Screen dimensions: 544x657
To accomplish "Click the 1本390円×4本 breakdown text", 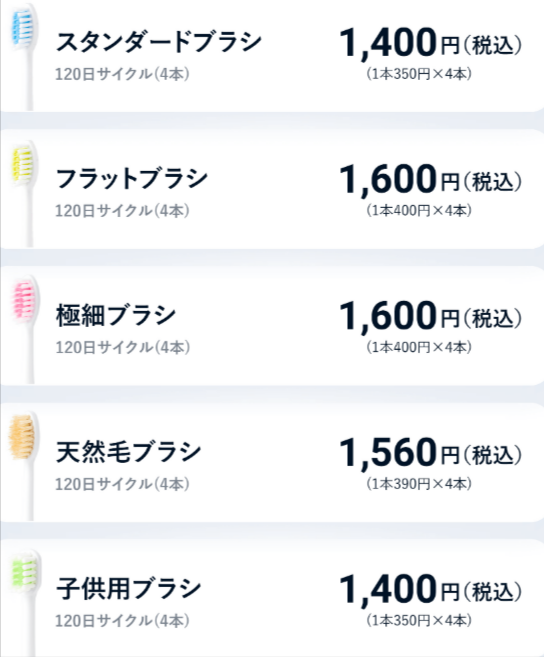I will pyautogui.click(x=419, y=484).
